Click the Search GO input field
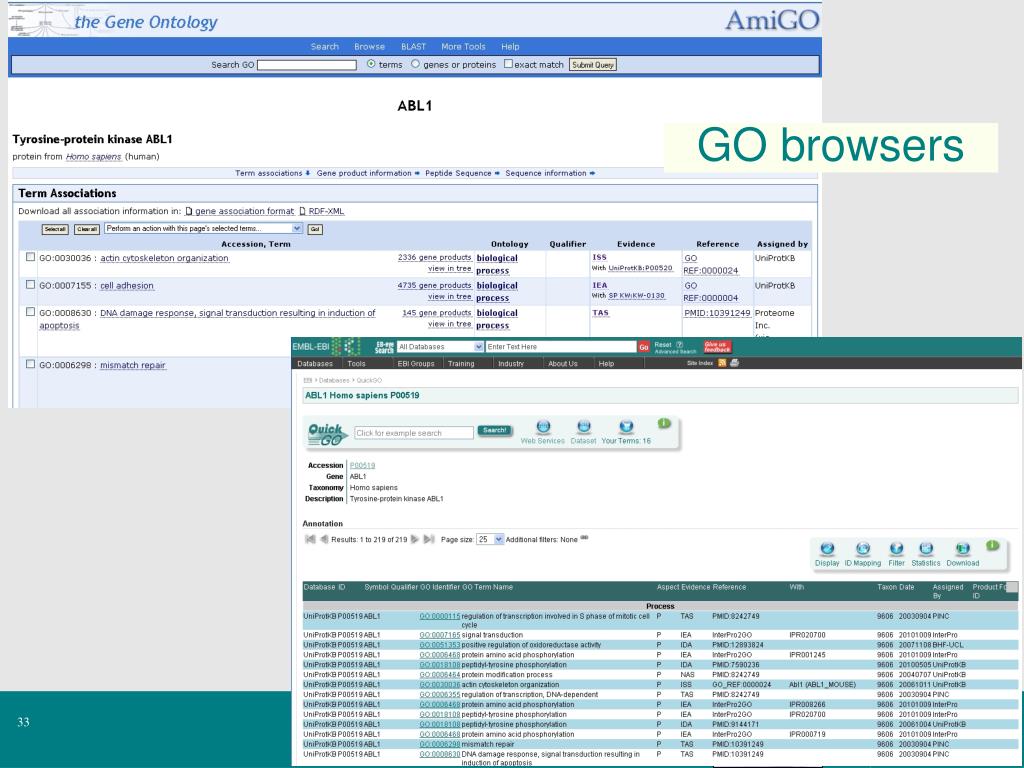 tap(307, 65)
